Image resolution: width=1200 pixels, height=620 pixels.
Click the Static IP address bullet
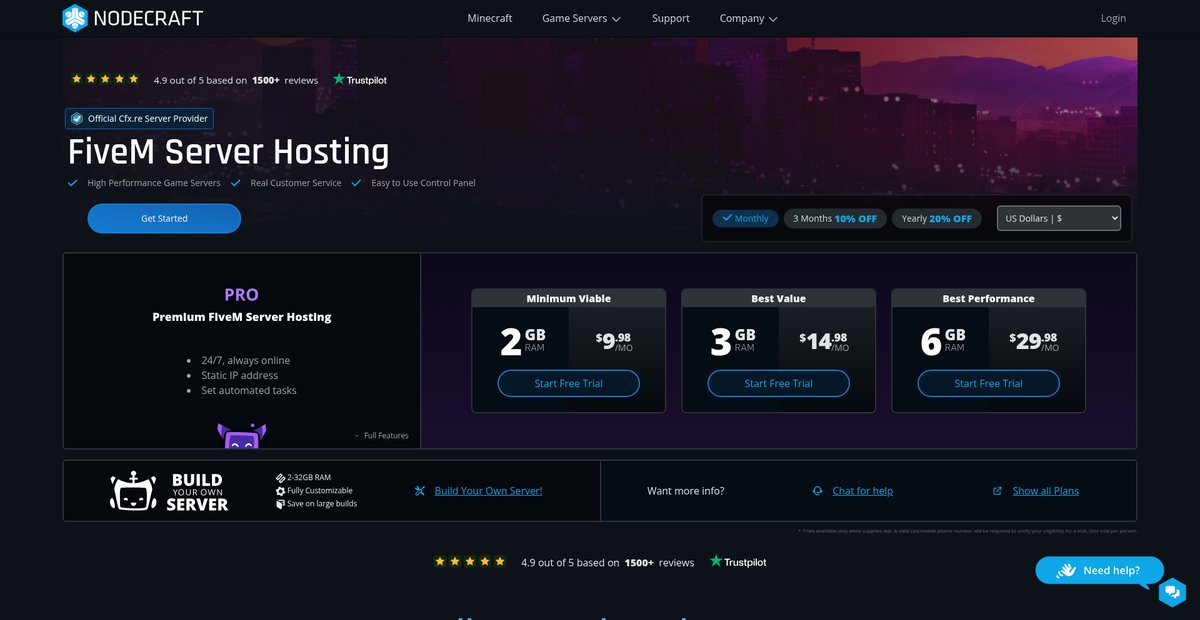coord(239,375)
